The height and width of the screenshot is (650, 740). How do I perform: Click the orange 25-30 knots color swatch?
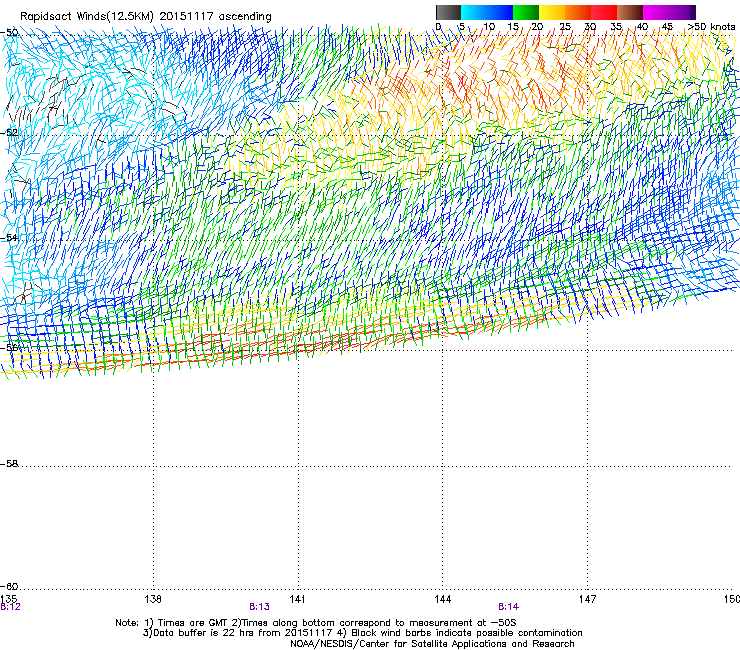click(x=578, y=12)
